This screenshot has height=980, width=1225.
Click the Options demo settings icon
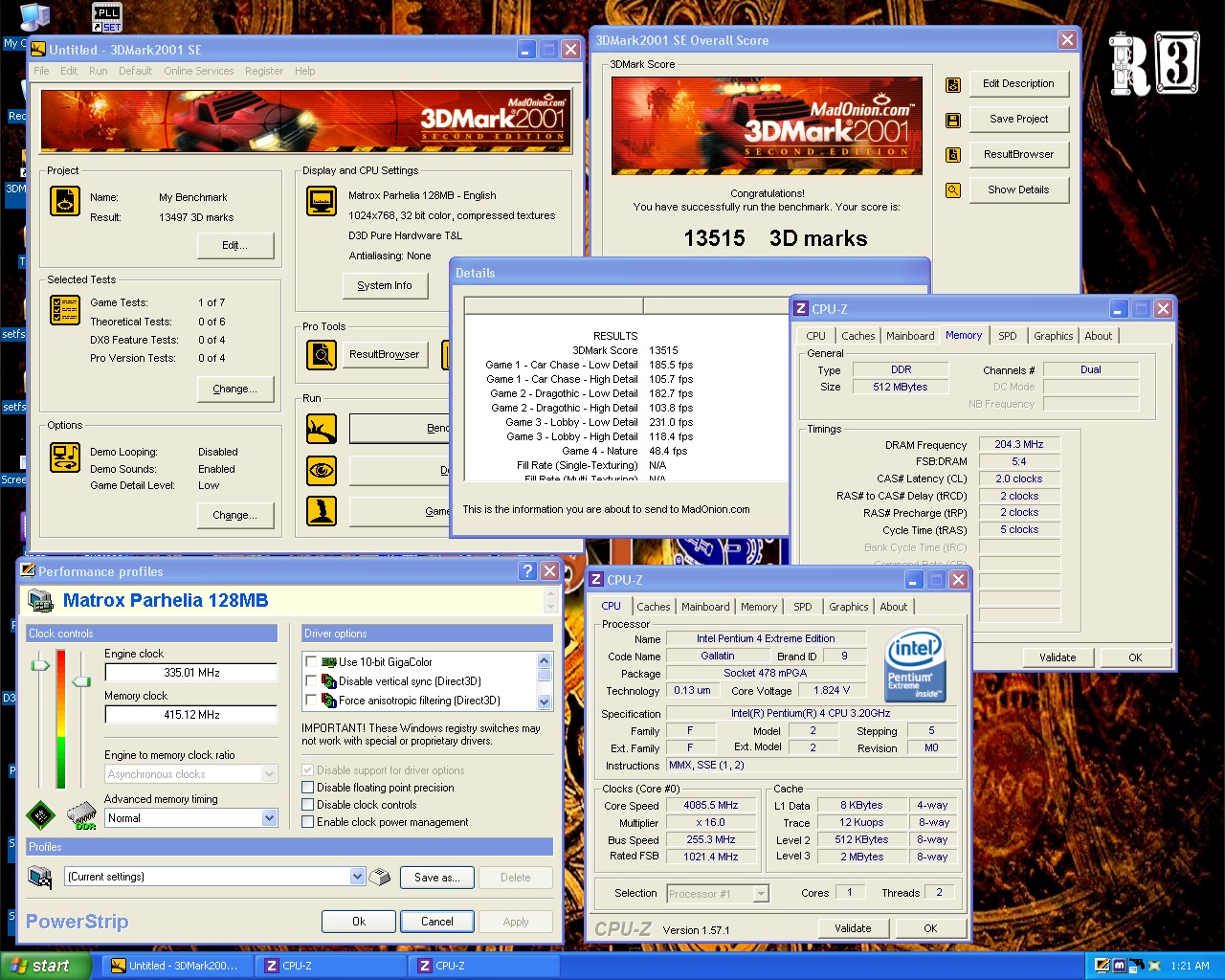coord(65,457)
